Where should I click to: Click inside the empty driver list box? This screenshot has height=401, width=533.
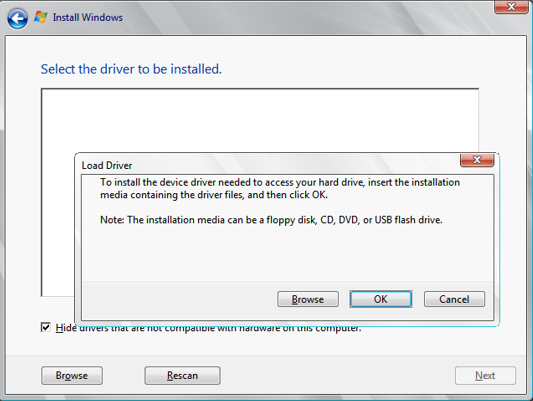[260, 121]
